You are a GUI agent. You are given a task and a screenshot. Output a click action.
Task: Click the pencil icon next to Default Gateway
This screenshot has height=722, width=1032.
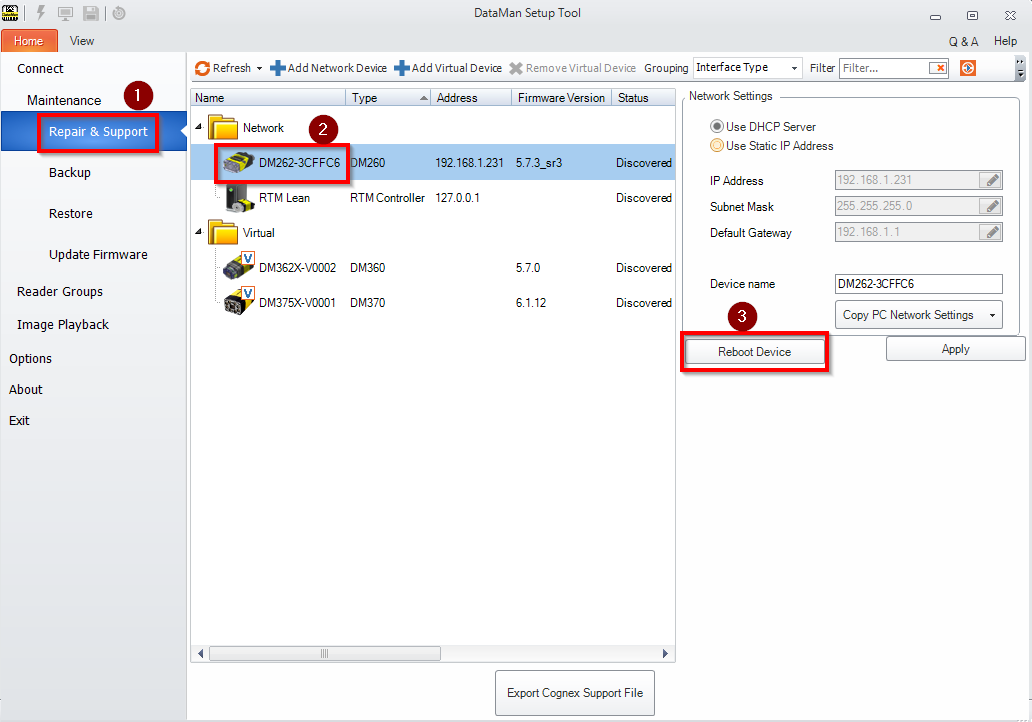coord(991,233)
